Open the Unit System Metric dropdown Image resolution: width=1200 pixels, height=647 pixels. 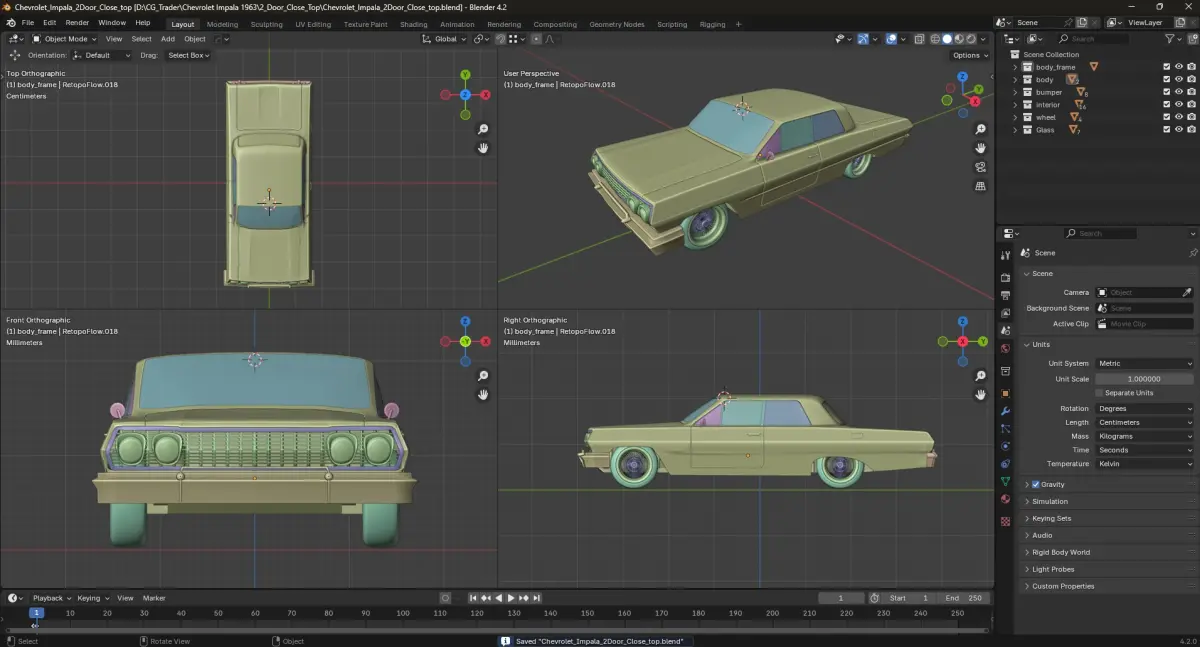click(1144, 363)
